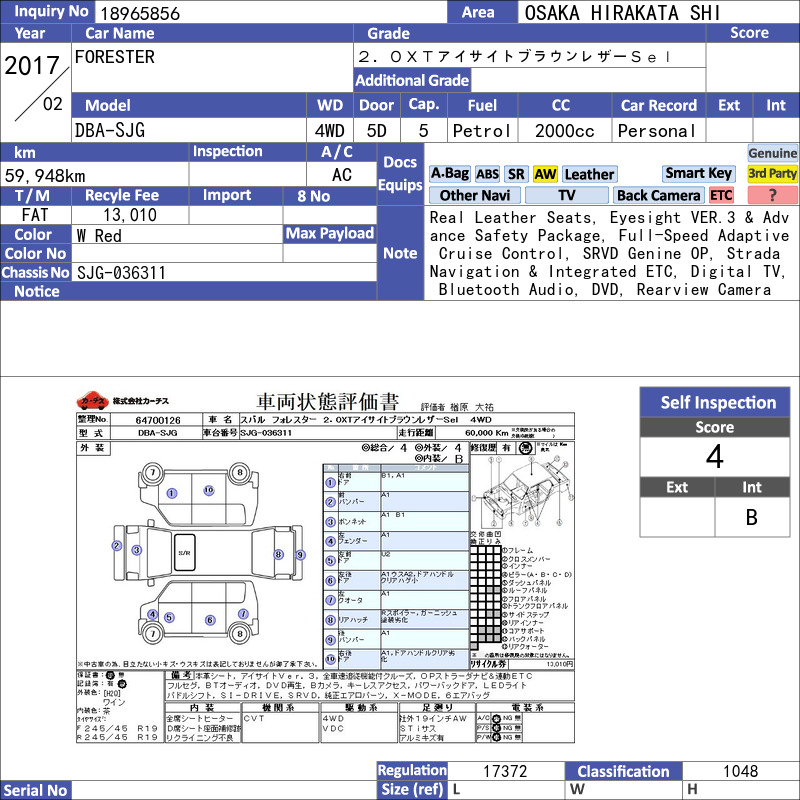
Task: Click interior grade B under Int
Action: click(x=752, y=517)
